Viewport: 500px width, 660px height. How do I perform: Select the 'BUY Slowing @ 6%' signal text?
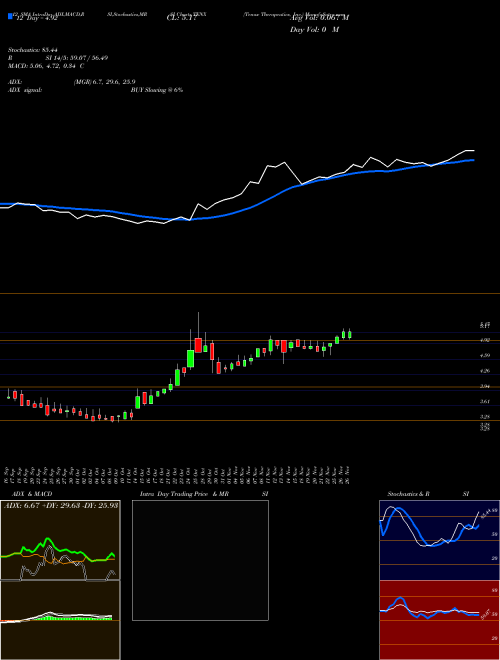pyautogui.click(x=157, y=90)
